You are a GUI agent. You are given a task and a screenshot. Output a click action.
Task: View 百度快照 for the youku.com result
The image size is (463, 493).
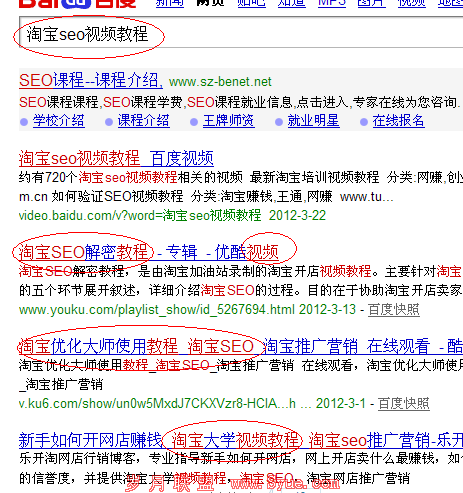tap(394, 310)
